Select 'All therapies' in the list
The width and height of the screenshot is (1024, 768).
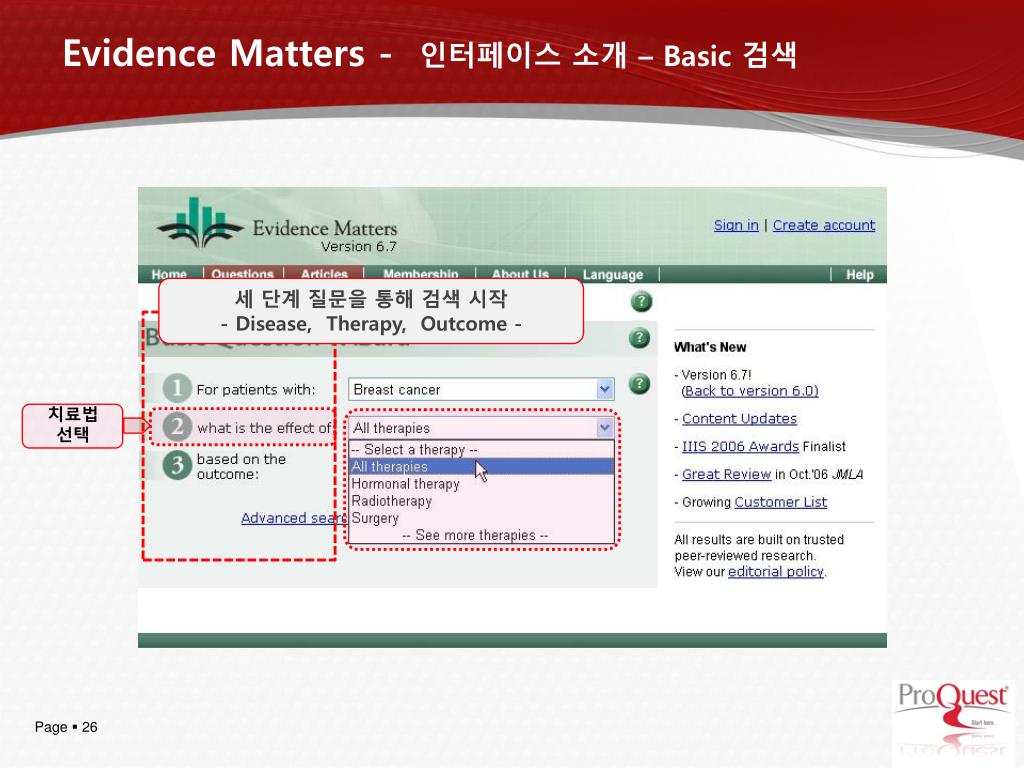click(x=481, y=466)
